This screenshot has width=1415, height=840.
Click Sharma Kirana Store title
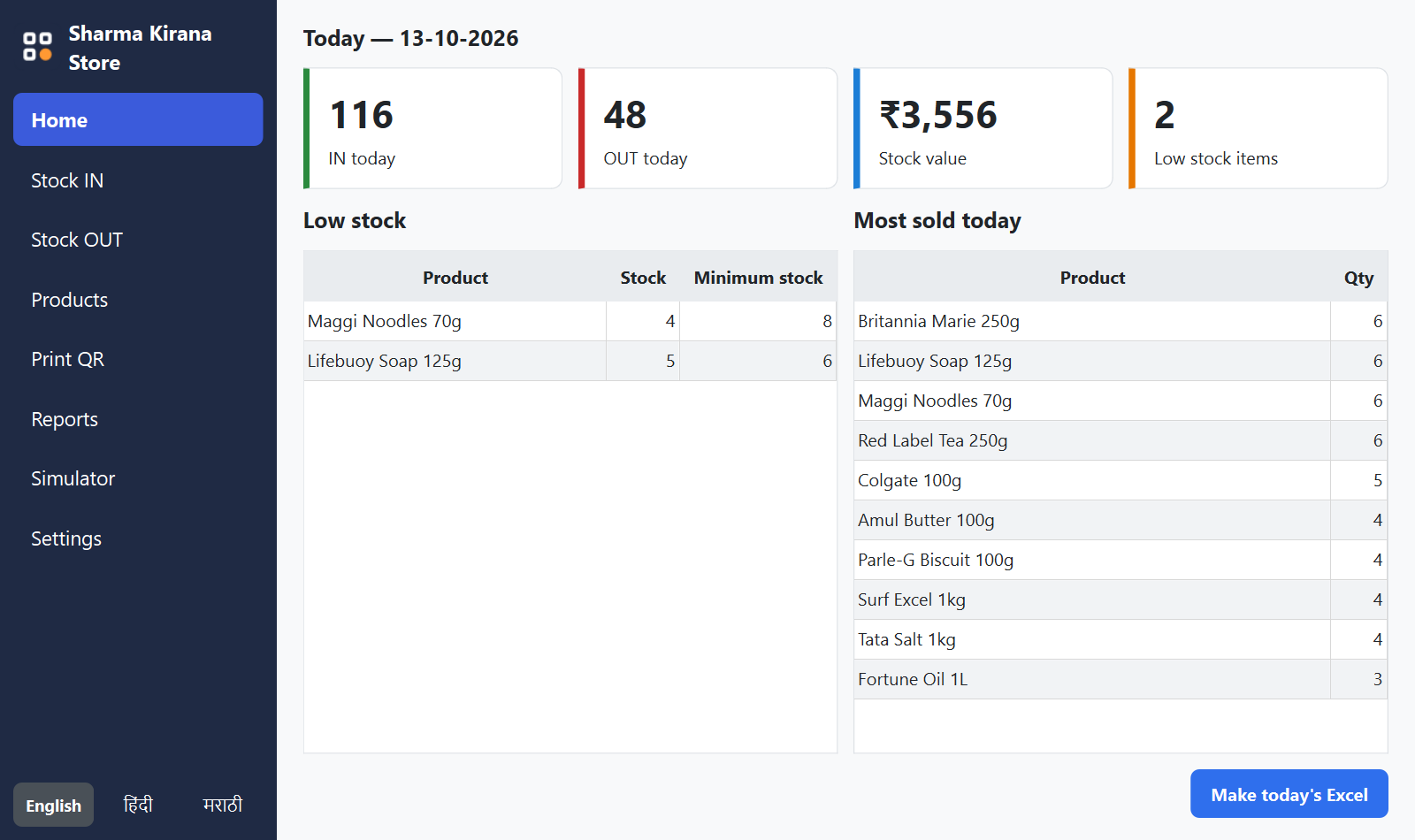pyautogui.click(x=140, y=48)
